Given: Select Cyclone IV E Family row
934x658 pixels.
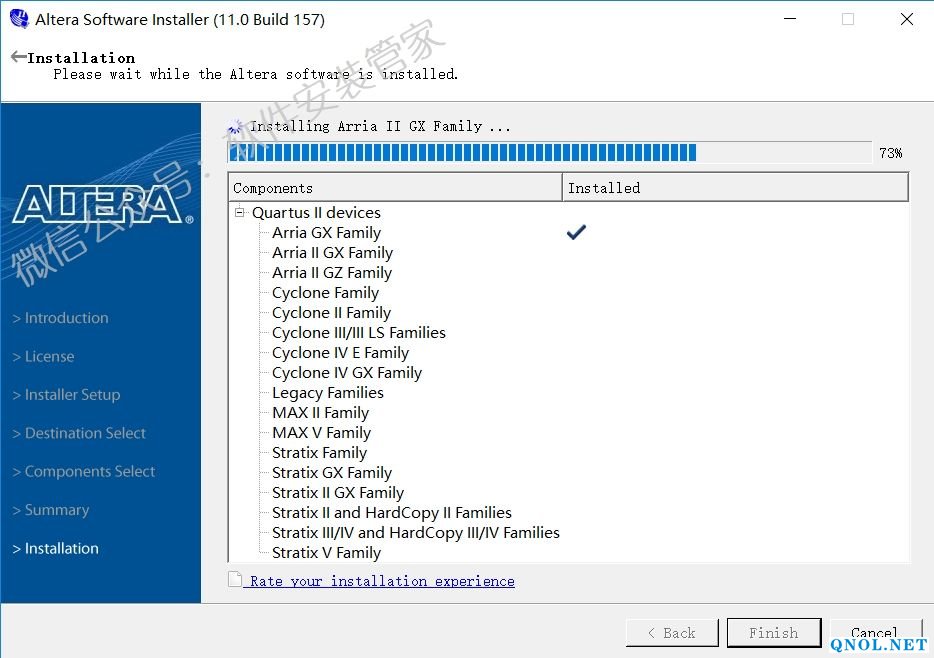Looking at the screenshot, I should point(340,353).
